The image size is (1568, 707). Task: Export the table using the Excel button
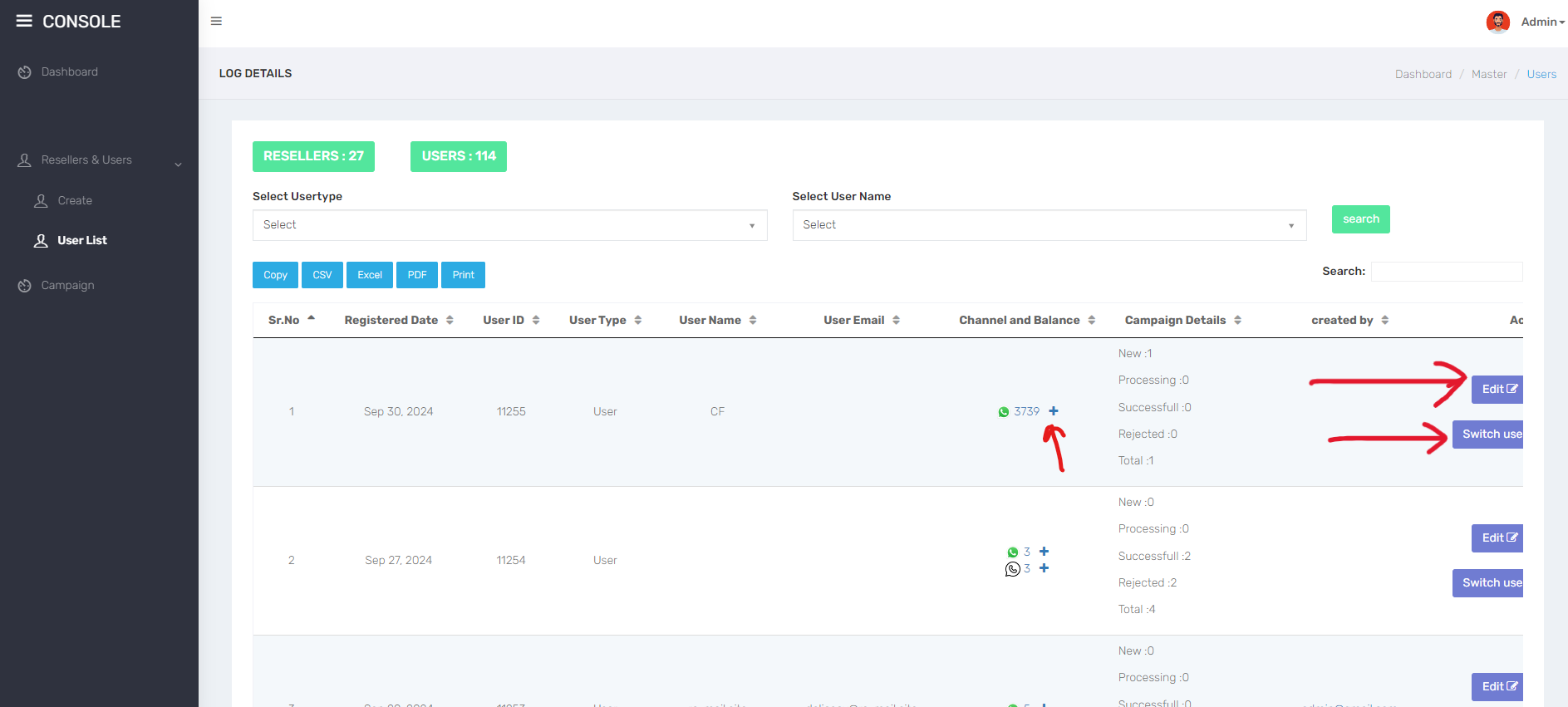click(370, 275)
